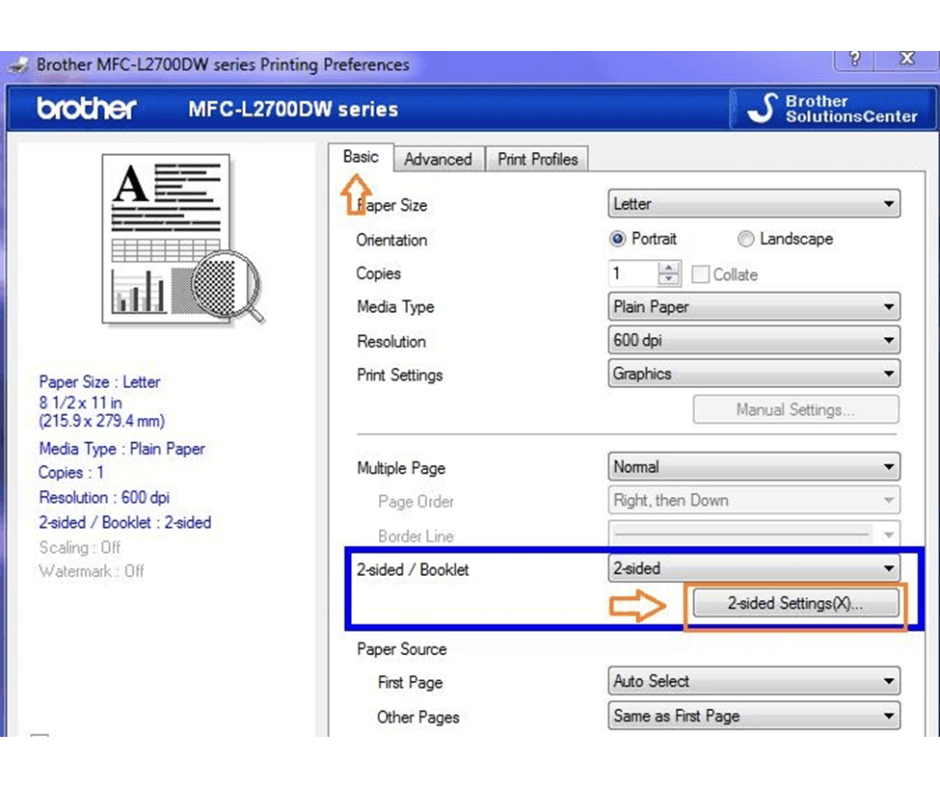This screenshot has width=940, height=788.
Task: Click the Copies spinner arrows
Action: [669, 274]
